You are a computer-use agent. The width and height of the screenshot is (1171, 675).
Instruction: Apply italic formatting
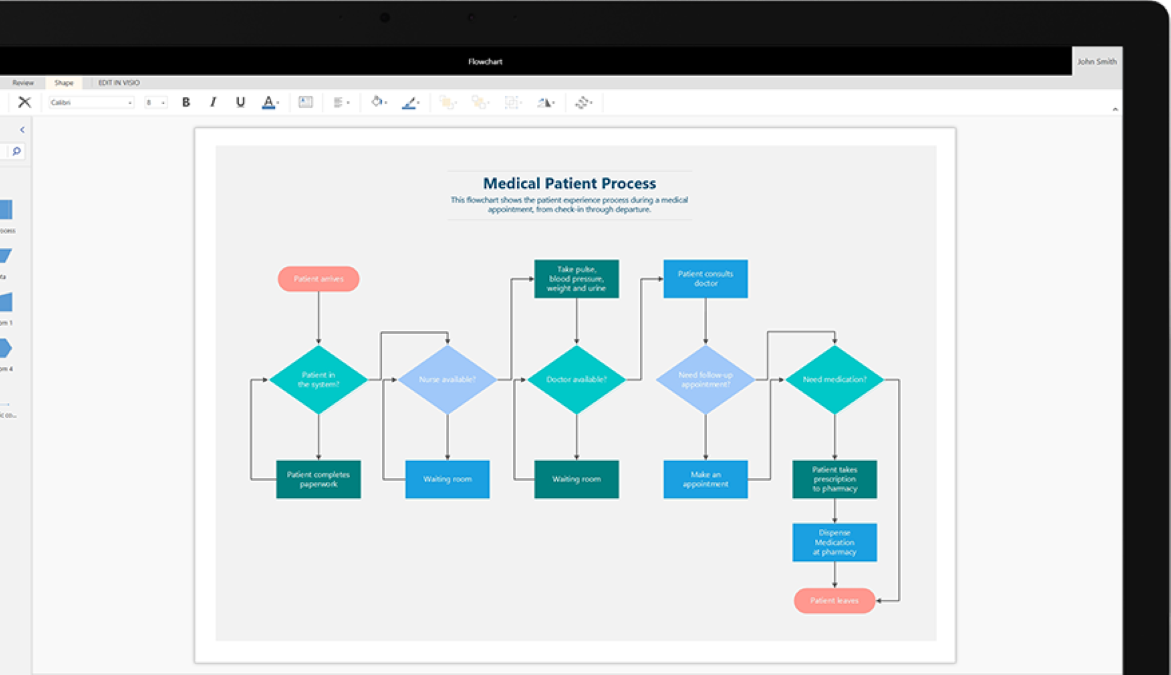213,102
